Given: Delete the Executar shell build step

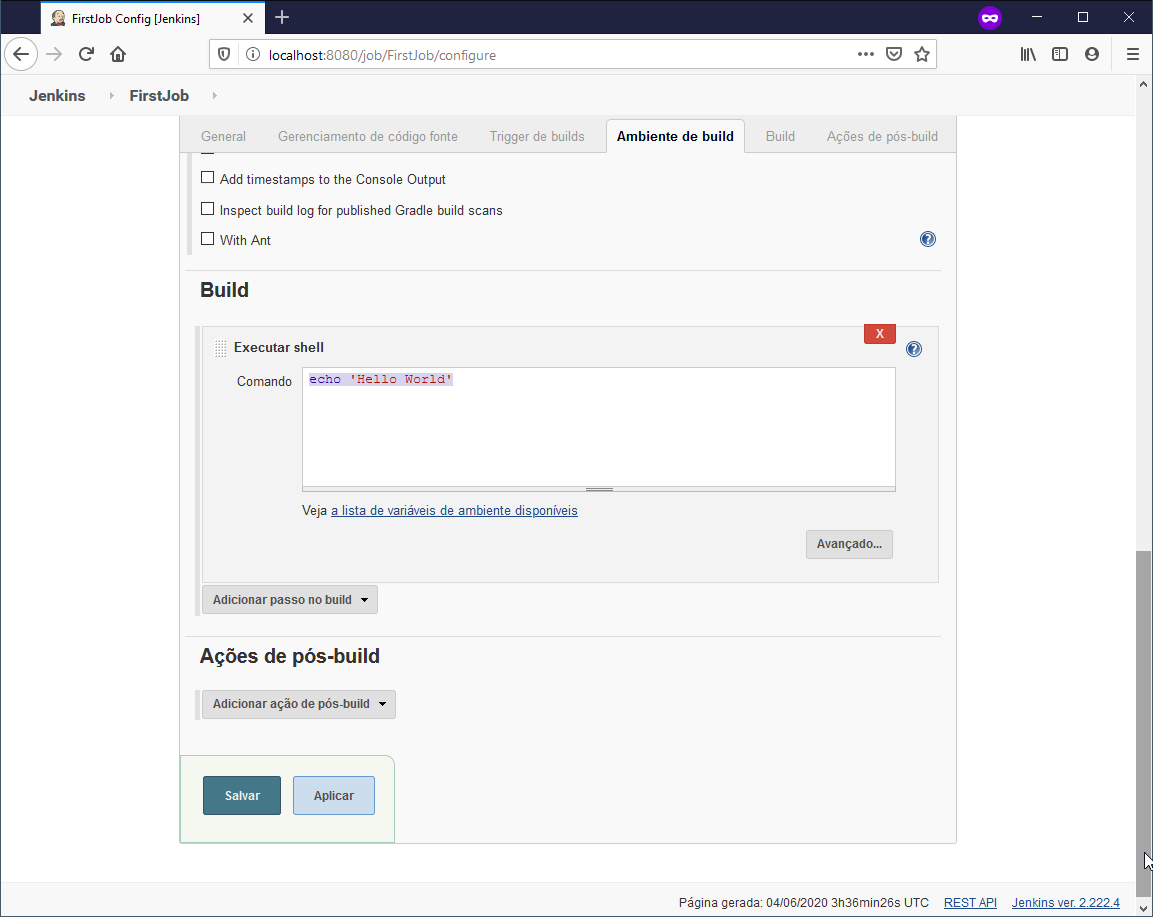Looking at the screenshot, I should 879,334.
